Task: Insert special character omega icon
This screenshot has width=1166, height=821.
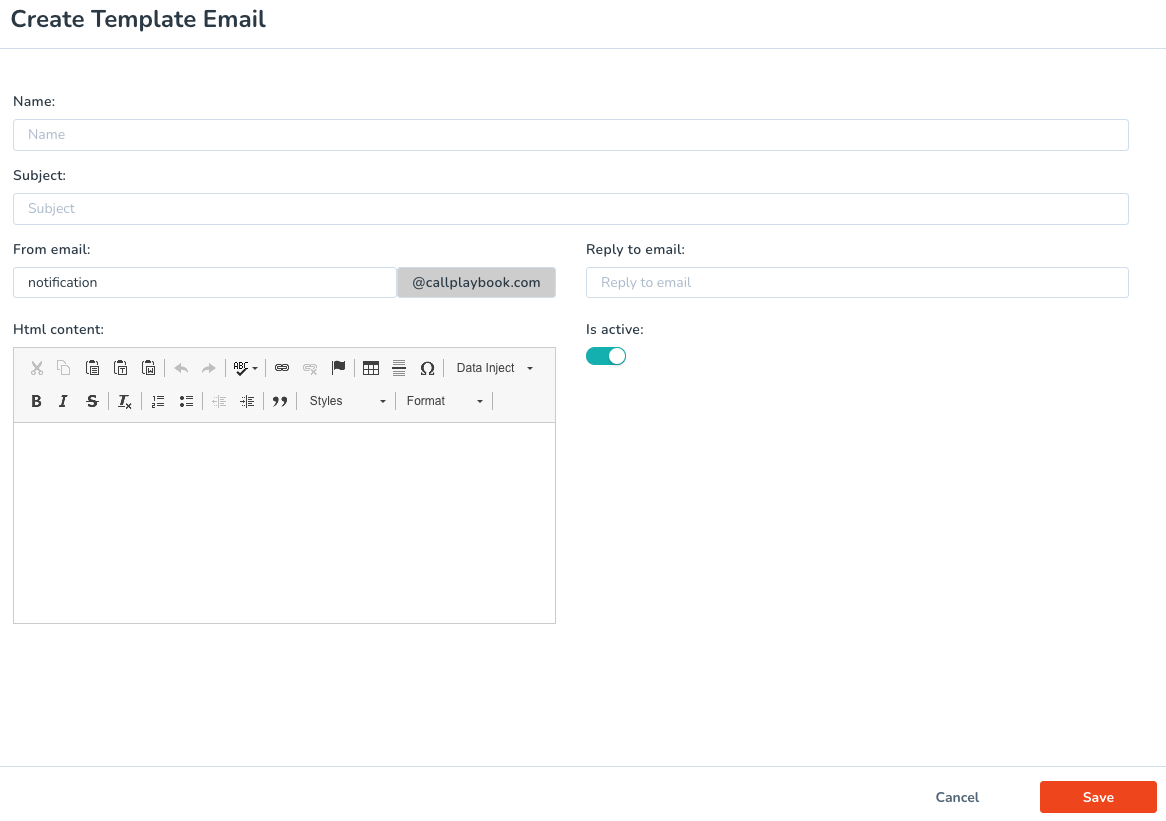Action: 428,368
